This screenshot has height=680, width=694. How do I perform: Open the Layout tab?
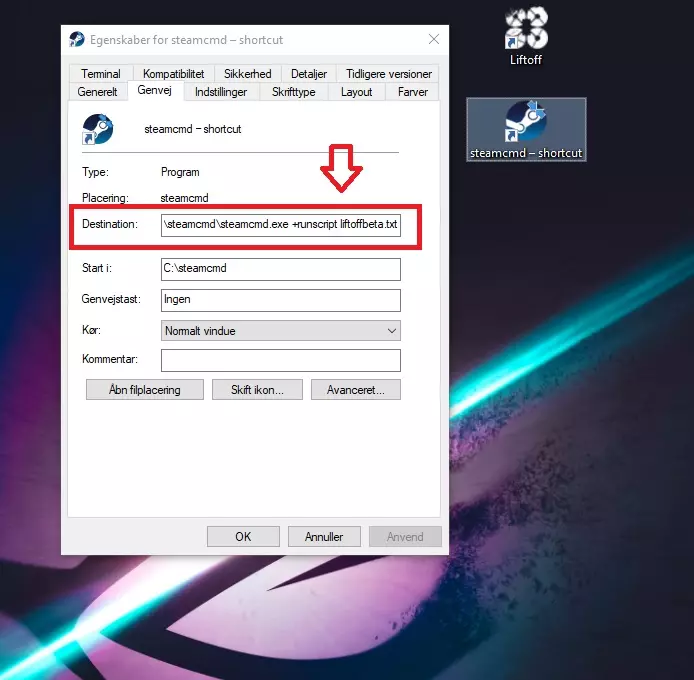(356, 92)
